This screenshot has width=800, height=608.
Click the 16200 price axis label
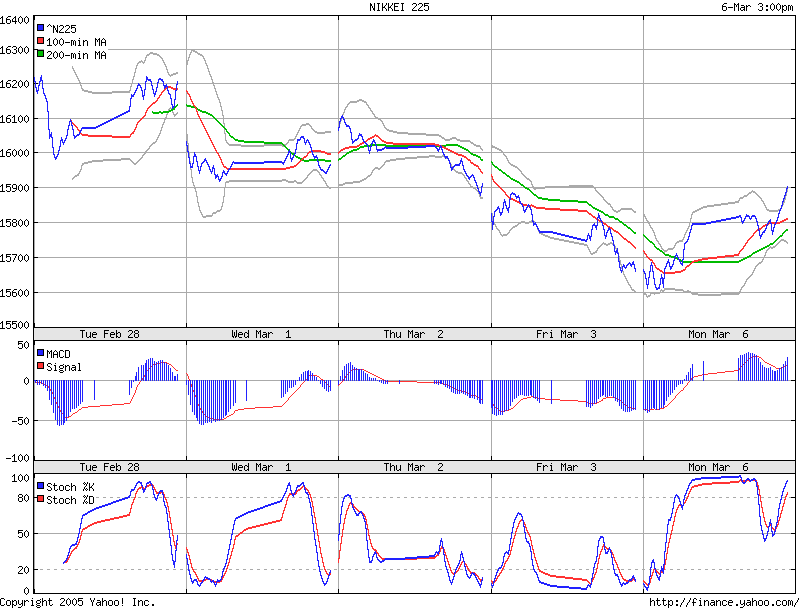click(x=15, y=84)
